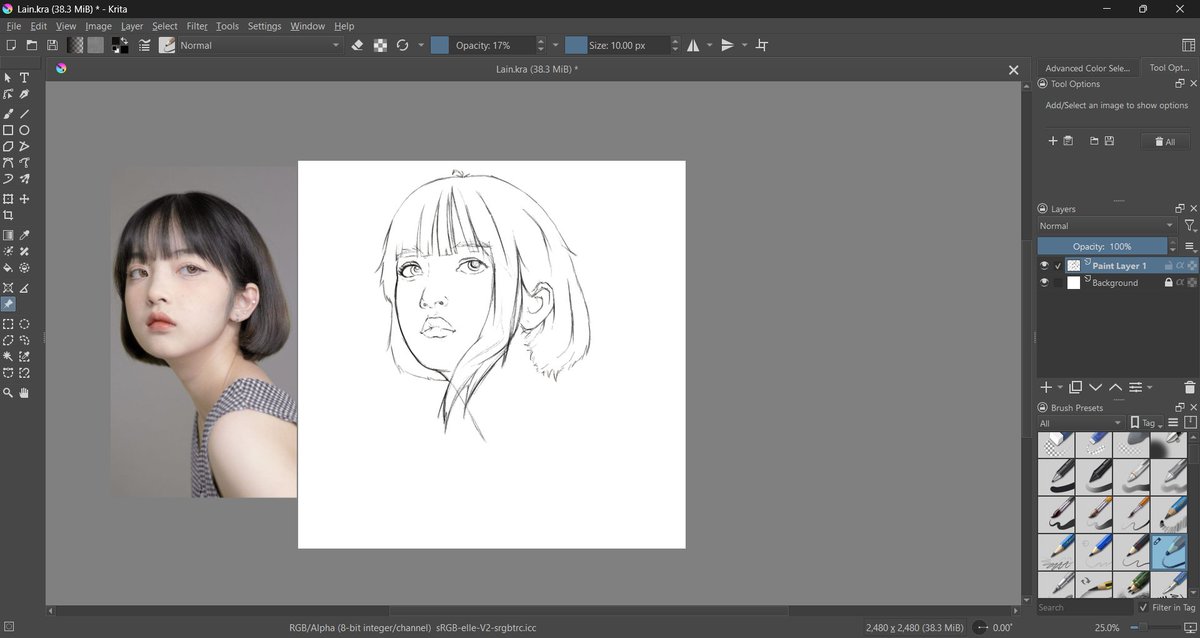Open the Tag options dropdown
This screenshot has width=1200, height=638.
(x=1148, y=423)
